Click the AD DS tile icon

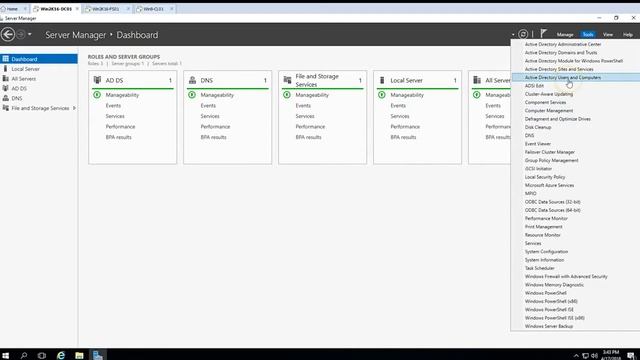pos(97,80)
